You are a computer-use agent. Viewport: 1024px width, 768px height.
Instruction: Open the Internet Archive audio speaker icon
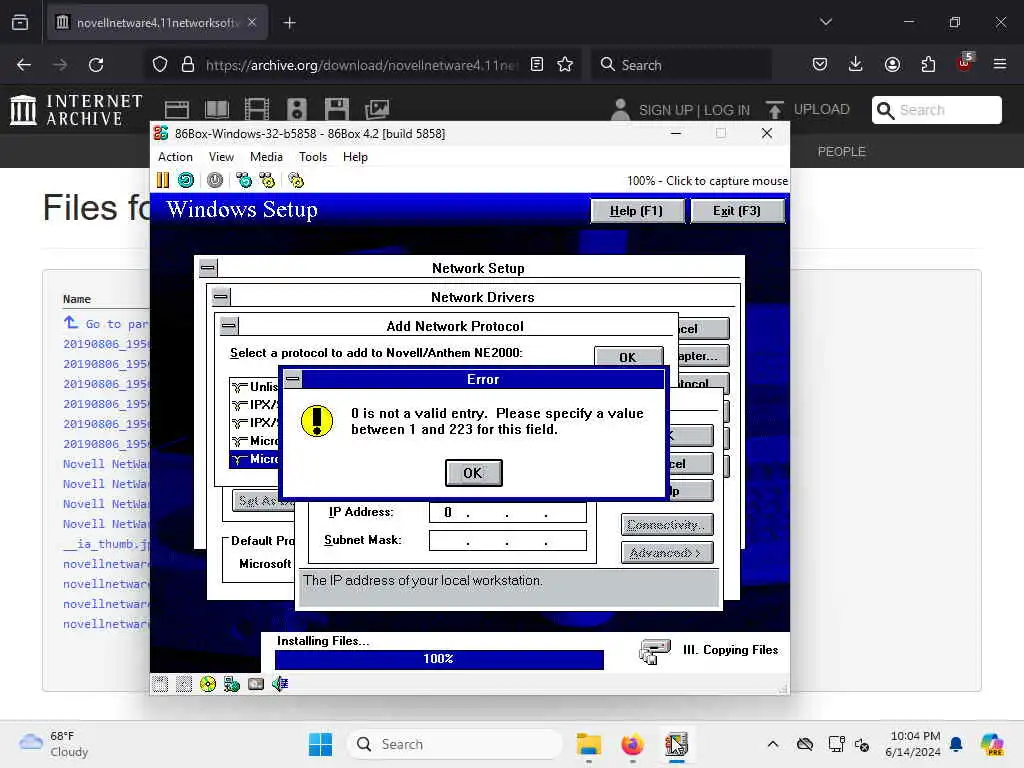click(296, 109)
